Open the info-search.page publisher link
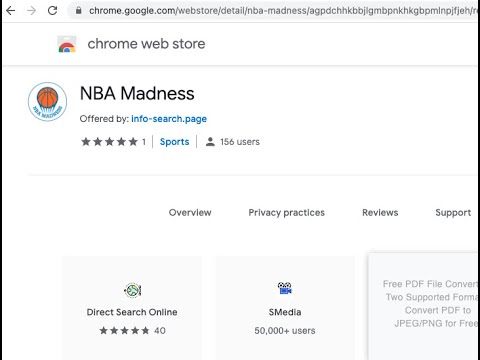Viewport: 480px width, 360px height. click(x=169, y=119)
